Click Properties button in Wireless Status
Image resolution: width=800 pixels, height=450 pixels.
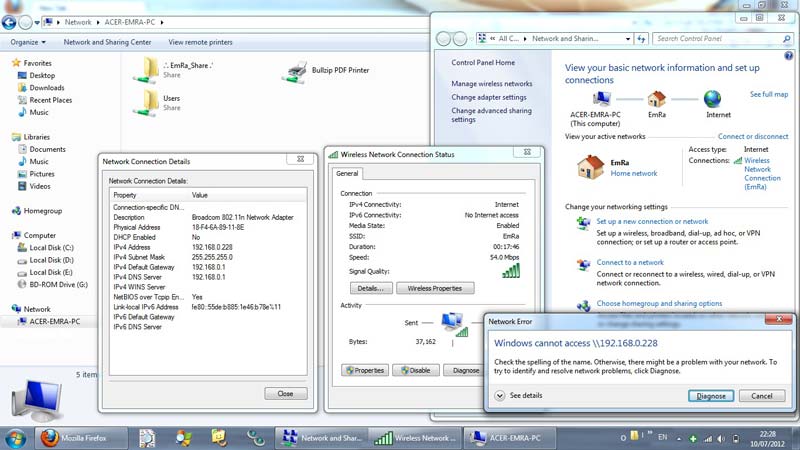pos(365,370)
